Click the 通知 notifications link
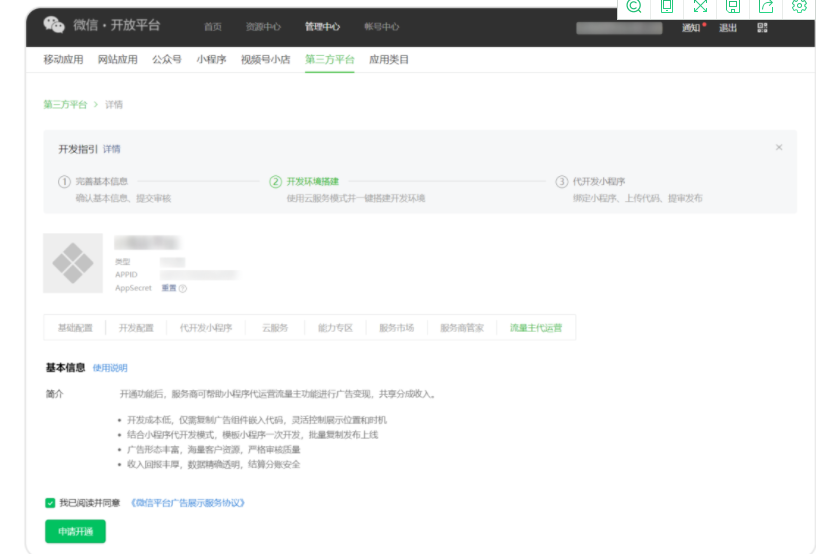The image size is (820, 554). point(691,28)
